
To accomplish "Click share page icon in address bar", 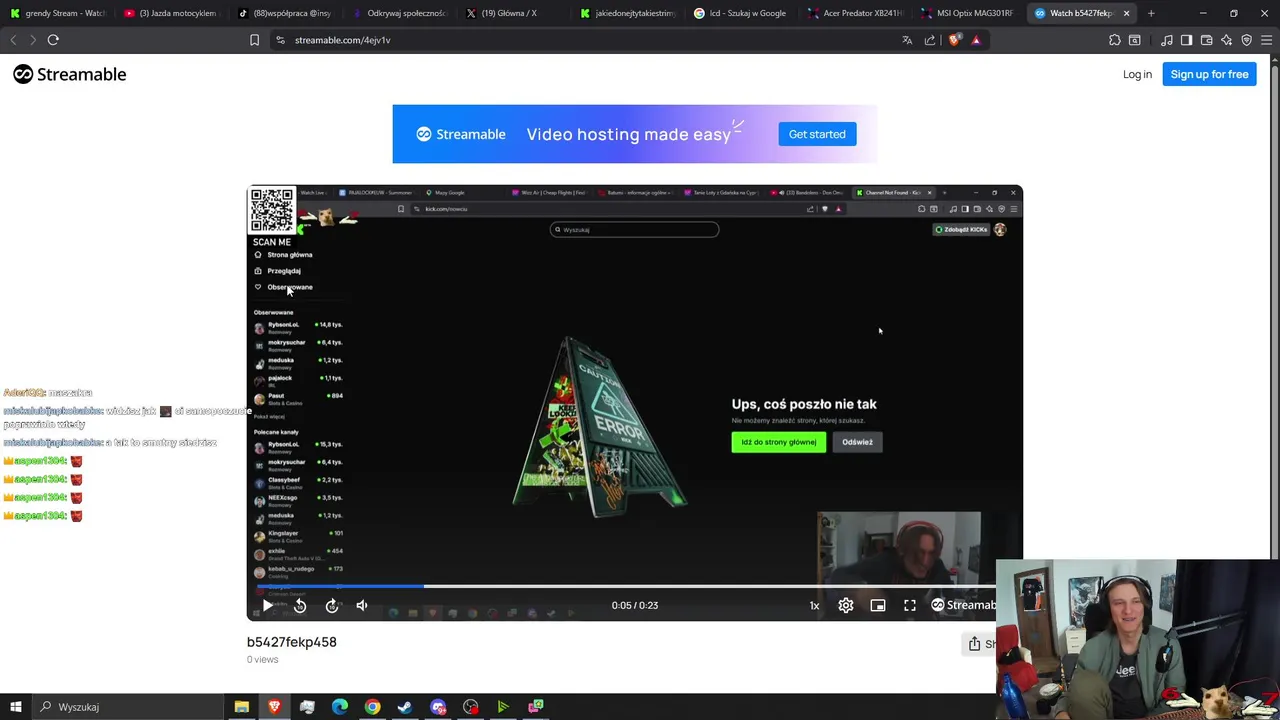I will pyautogui.click(x=930, y=40).
